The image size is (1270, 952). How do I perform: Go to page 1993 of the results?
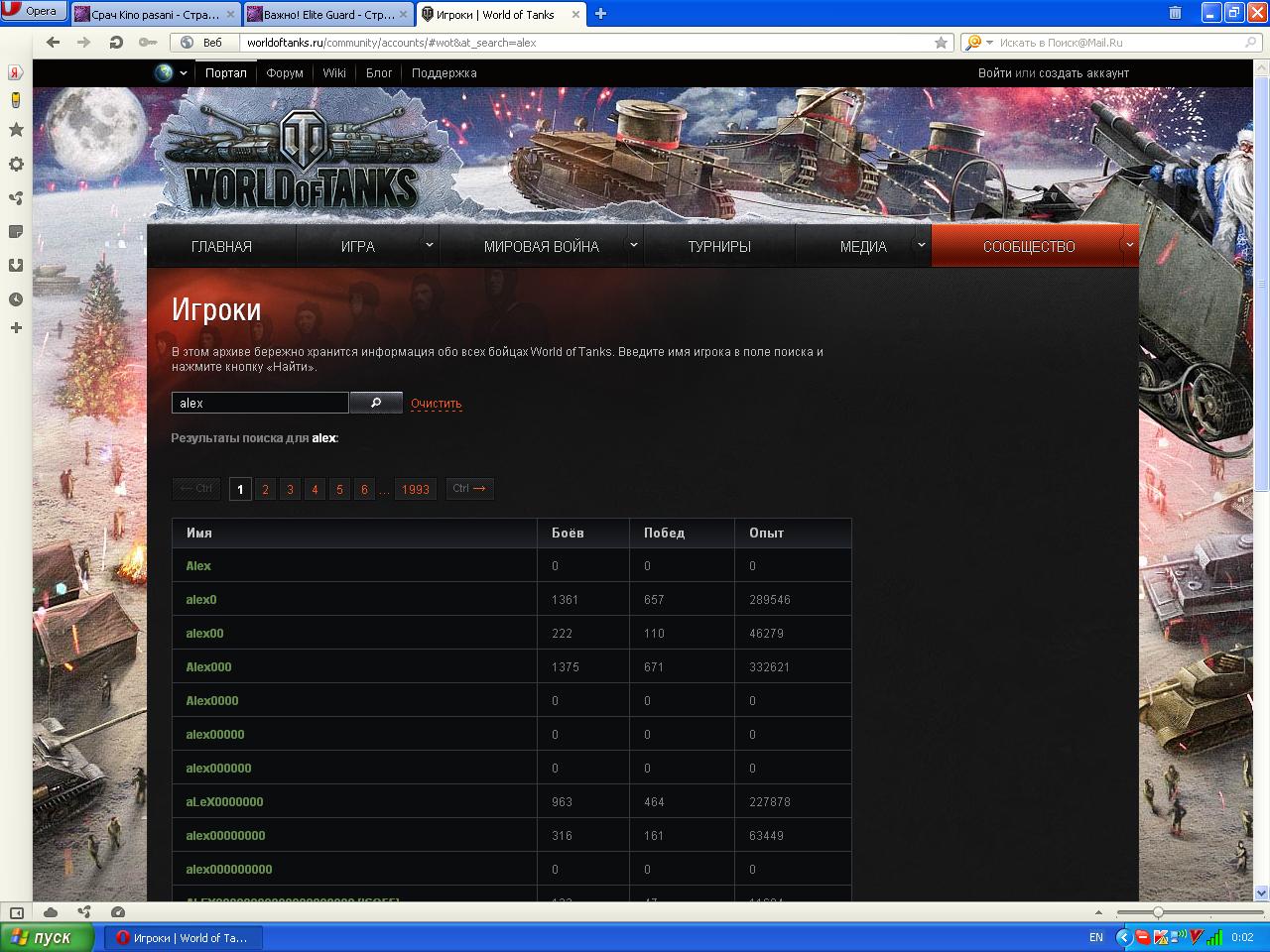(x=415, y=489)
